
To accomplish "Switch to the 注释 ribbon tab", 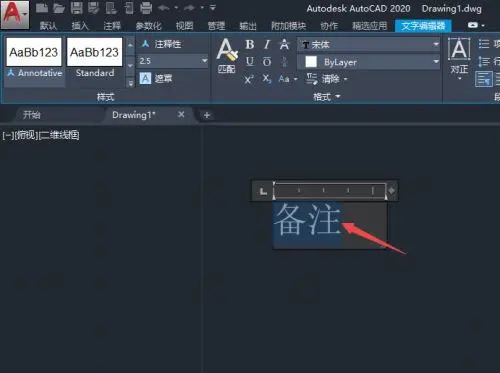I will 112,25.
